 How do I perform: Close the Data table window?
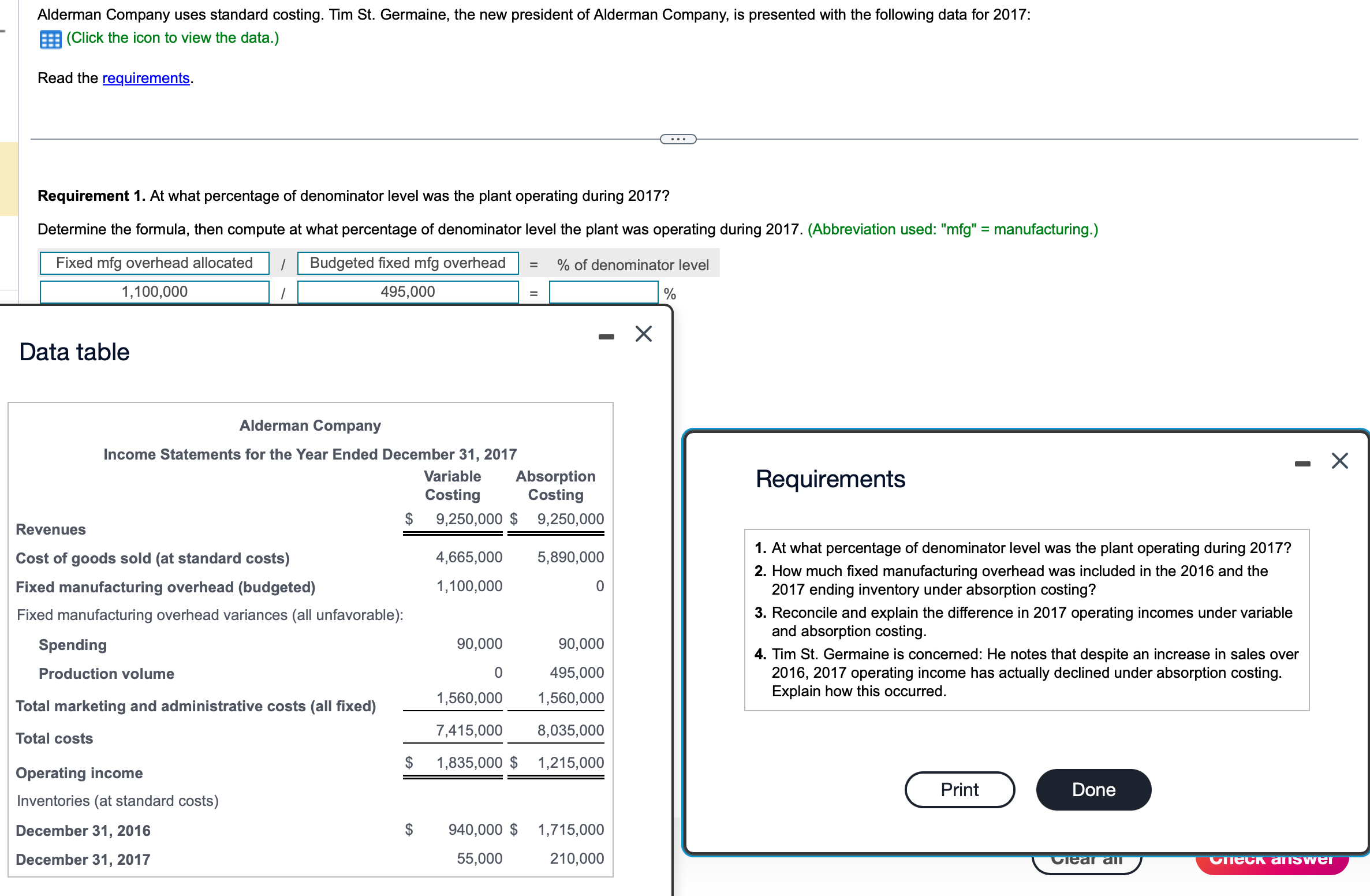[643, 334]
